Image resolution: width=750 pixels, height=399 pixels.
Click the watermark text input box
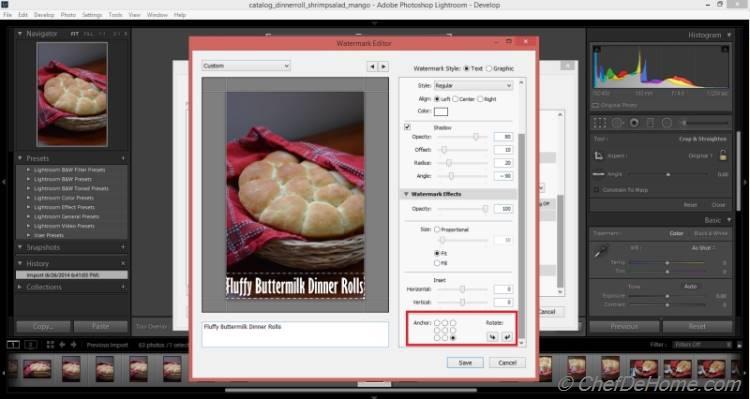click(x=295, y=334)
